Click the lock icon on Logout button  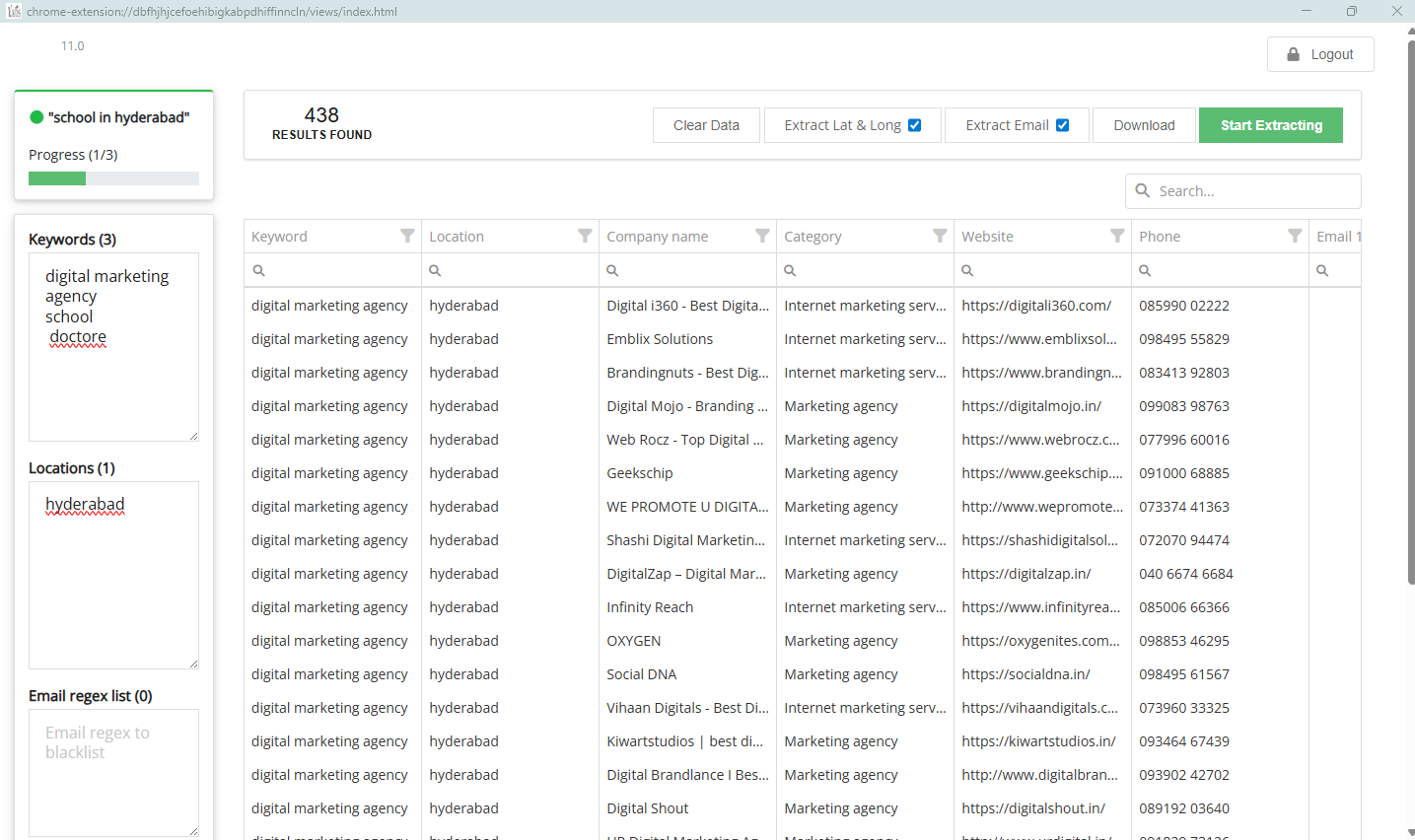click(x=1293, y=54)
